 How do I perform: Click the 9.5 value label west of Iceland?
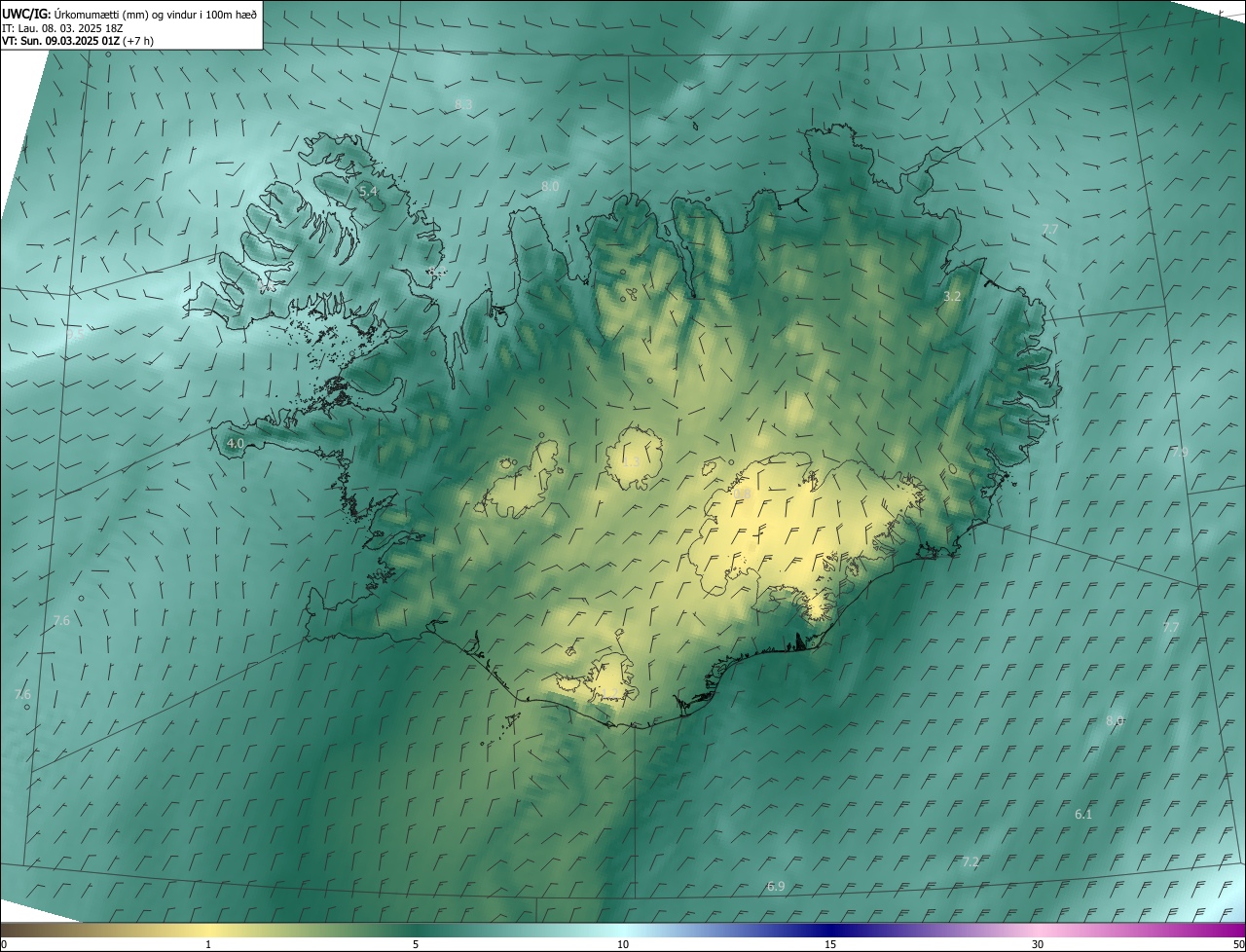75,333
